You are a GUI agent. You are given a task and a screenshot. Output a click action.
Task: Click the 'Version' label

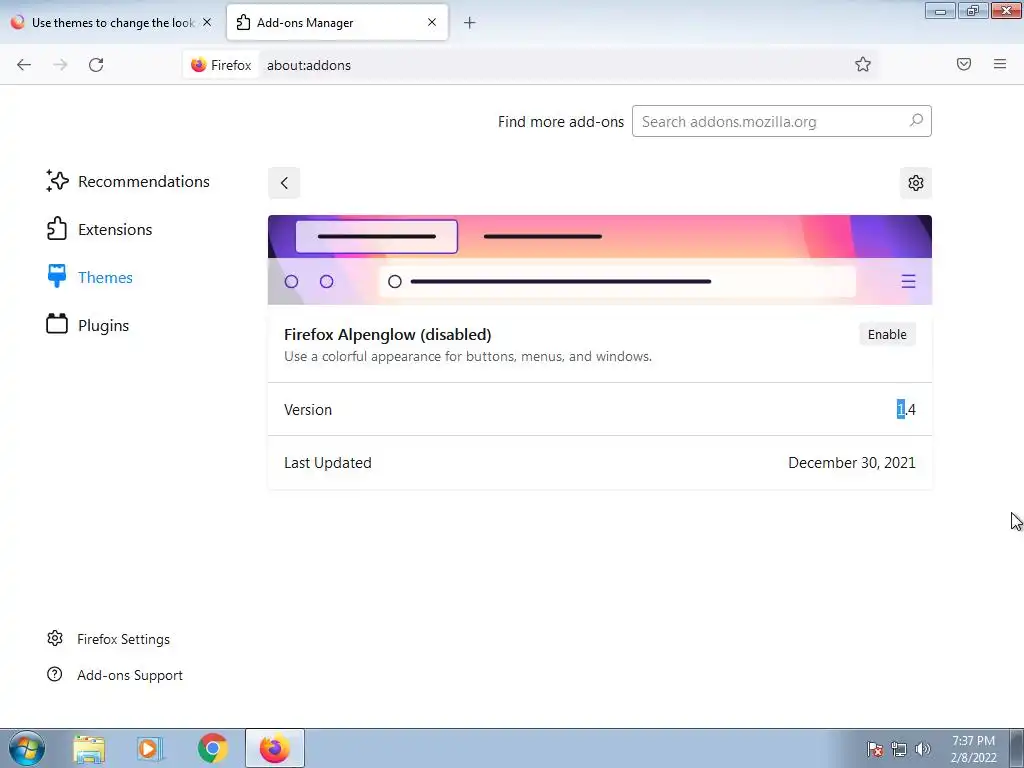point(308,410)
